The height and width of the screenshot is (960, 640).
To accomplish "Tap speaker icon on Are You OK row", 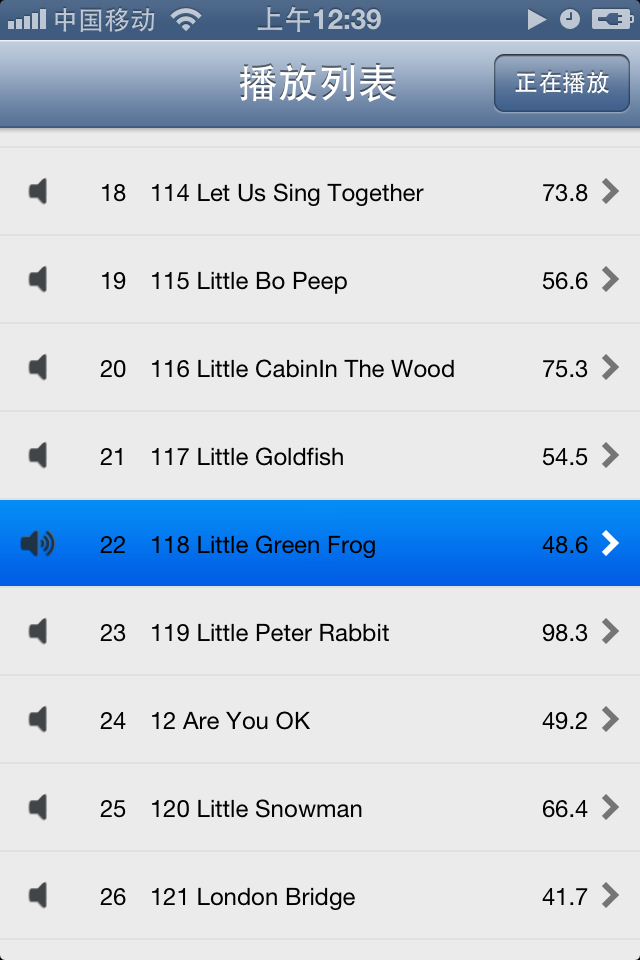I will point(38,720).
